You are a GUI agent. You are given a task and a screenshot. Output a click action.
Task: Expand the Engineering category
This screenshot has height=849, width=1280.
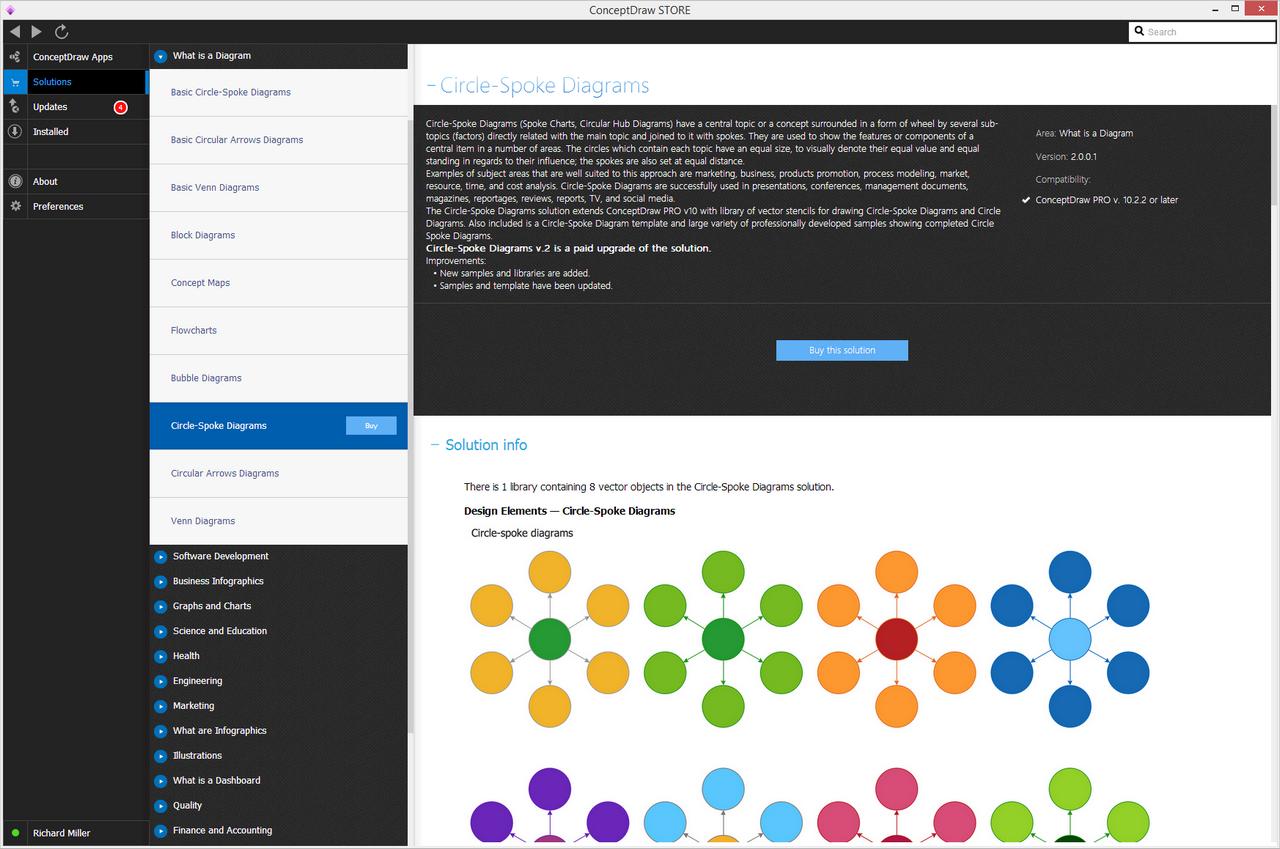pos(161,681)
